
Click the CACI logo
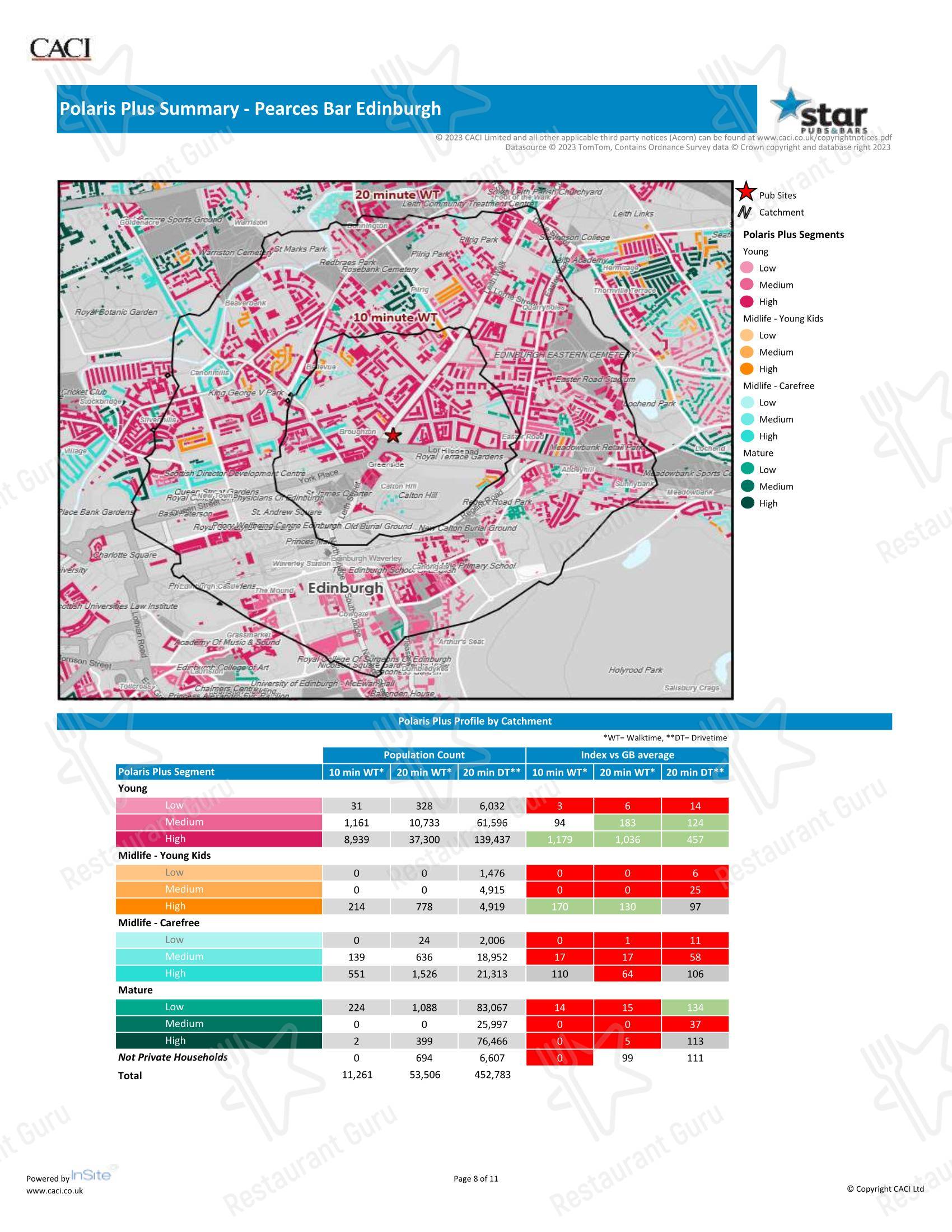60,49
